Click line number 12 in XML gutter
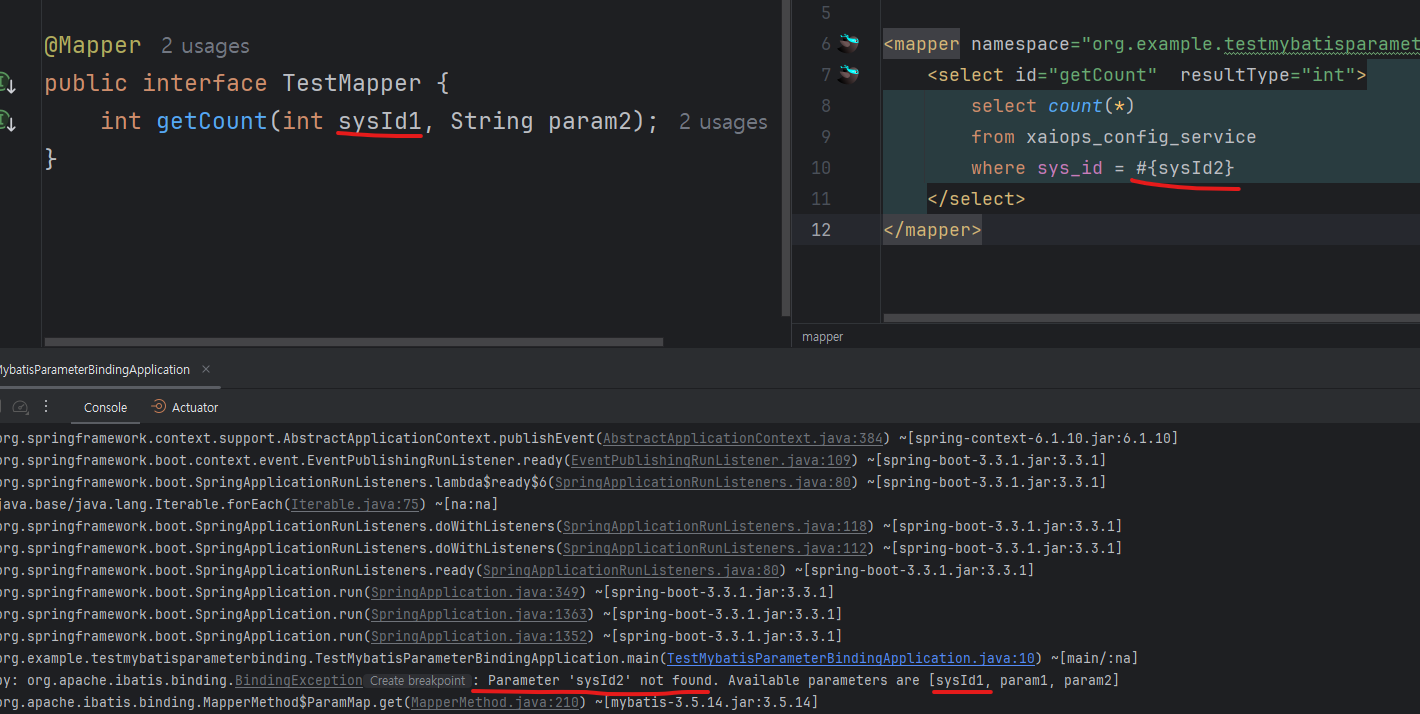Screen dimensions: 1420x714 click(820, 230)
